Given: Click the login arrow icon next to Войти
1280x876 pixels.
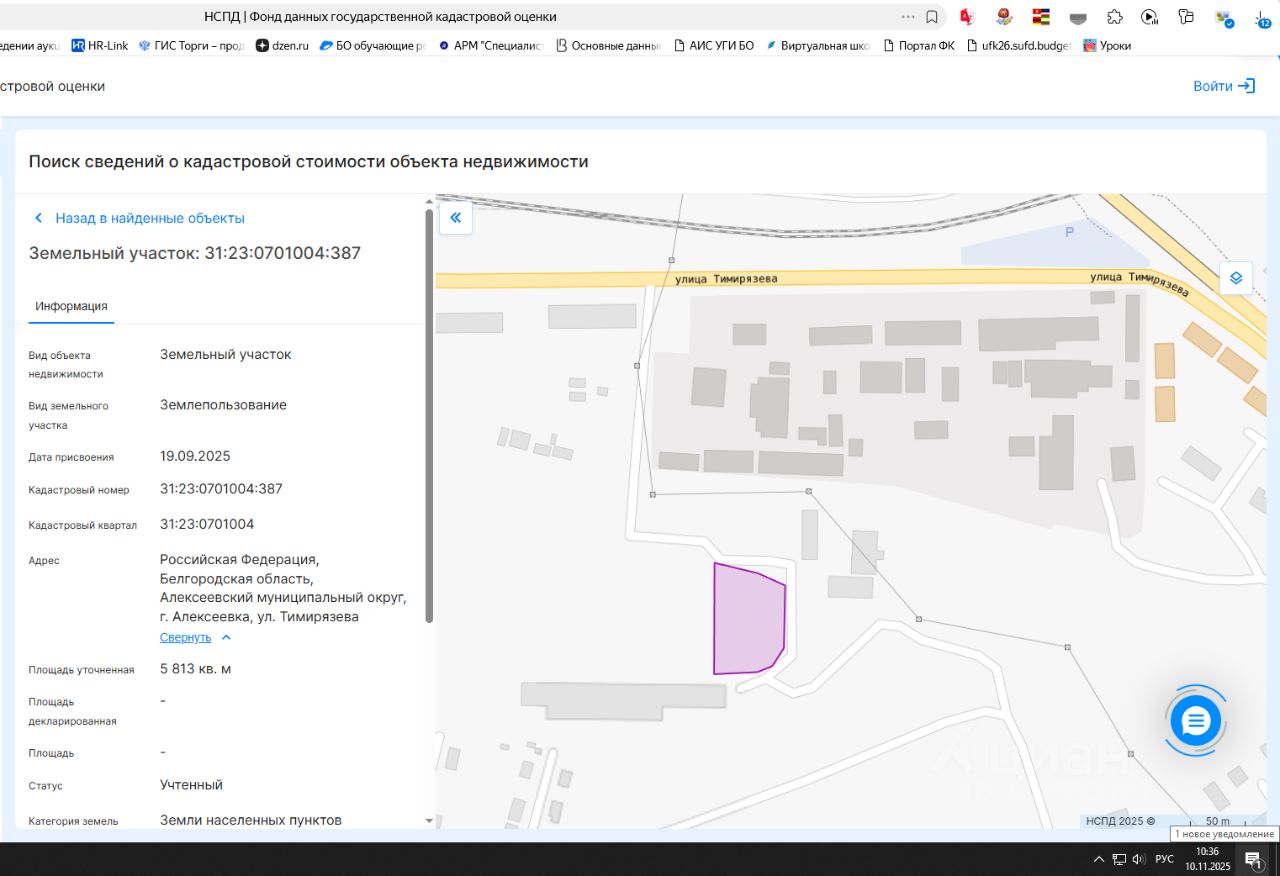Looking at the screenshot, I should tap(1246, 86).
